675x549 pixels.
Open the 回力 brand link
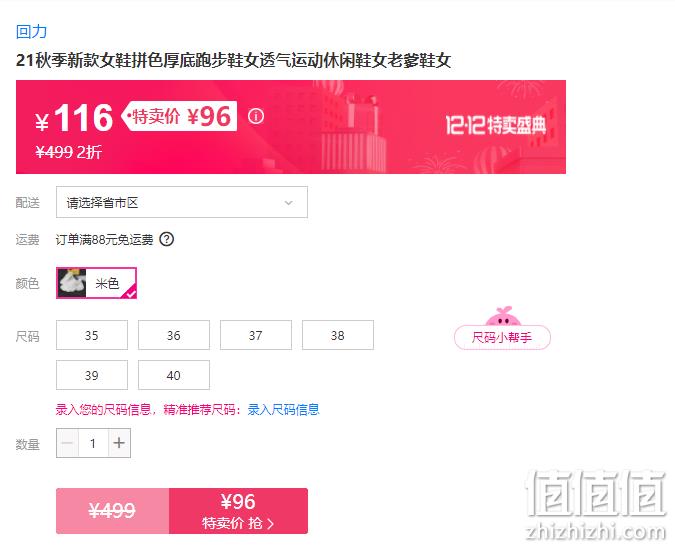31,31
